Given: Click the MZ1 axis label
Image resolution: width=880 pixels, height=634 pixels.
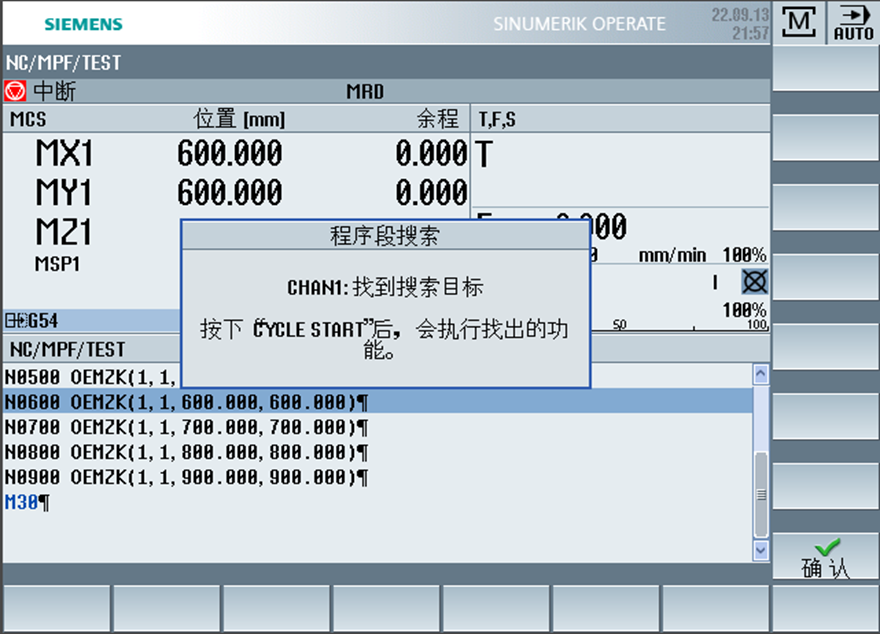Looking at the screenshot, I should (x=63, y=232).
